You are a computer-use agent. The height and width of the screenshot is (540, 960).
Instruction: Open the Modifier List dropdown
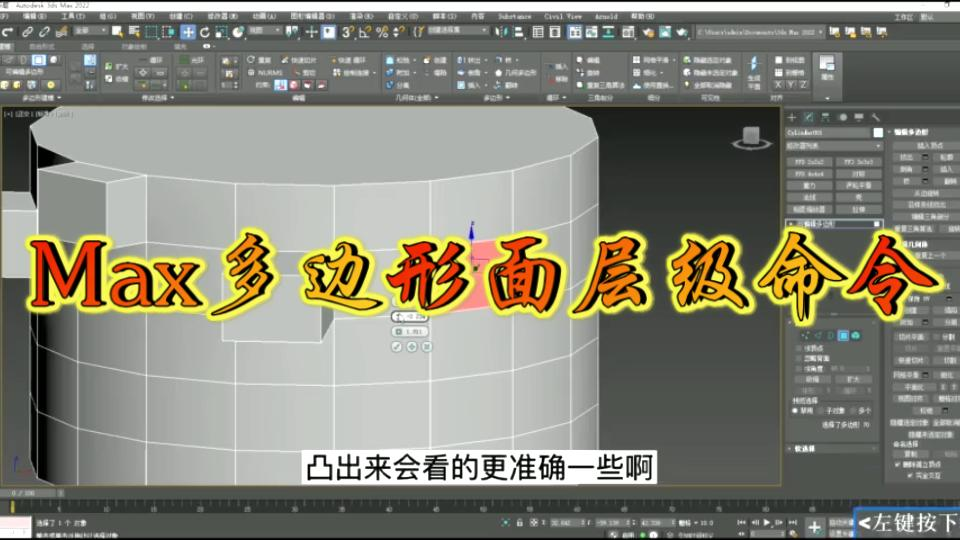click(834, 146)
